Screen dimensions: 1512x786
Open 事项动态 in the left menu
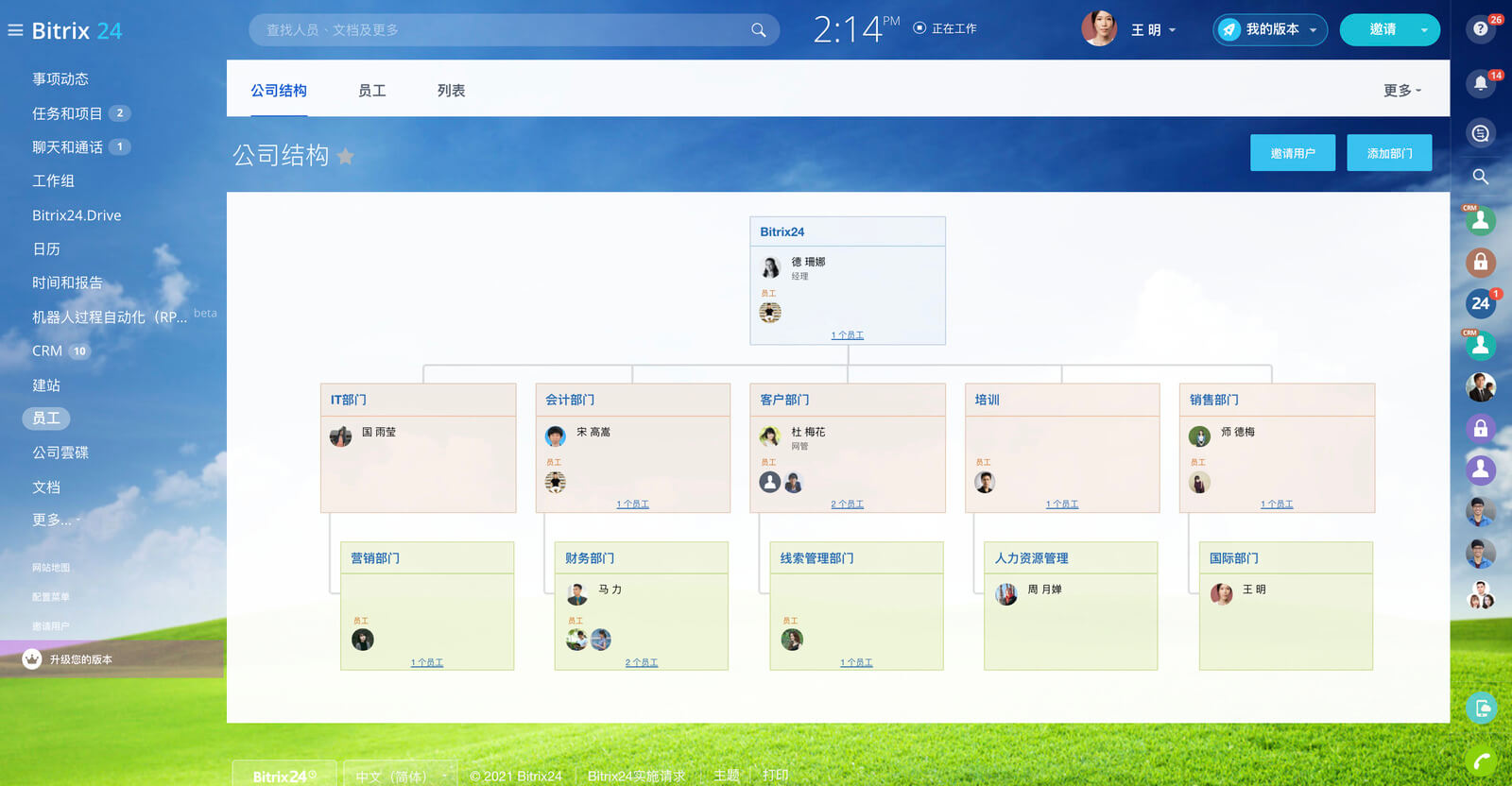click(x=60, y=79)
